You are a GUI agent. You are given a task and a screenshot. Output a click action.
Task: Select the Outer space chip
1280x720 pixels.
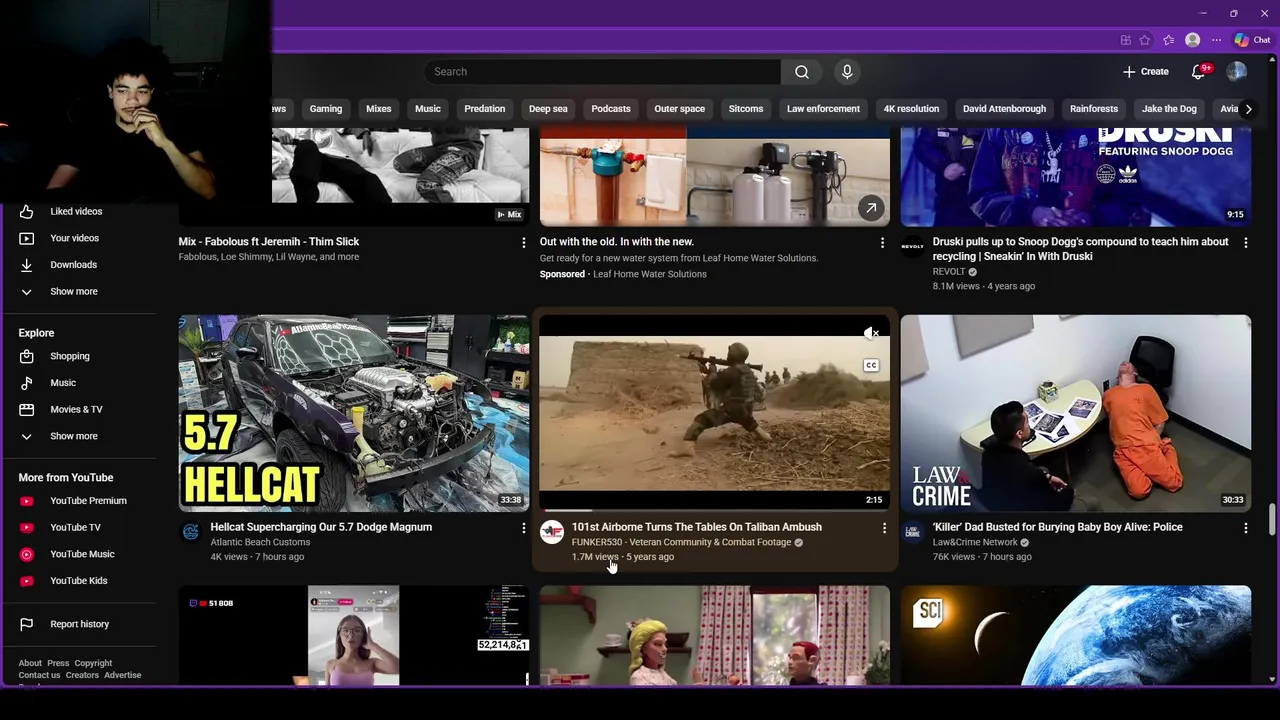[680, 109]
